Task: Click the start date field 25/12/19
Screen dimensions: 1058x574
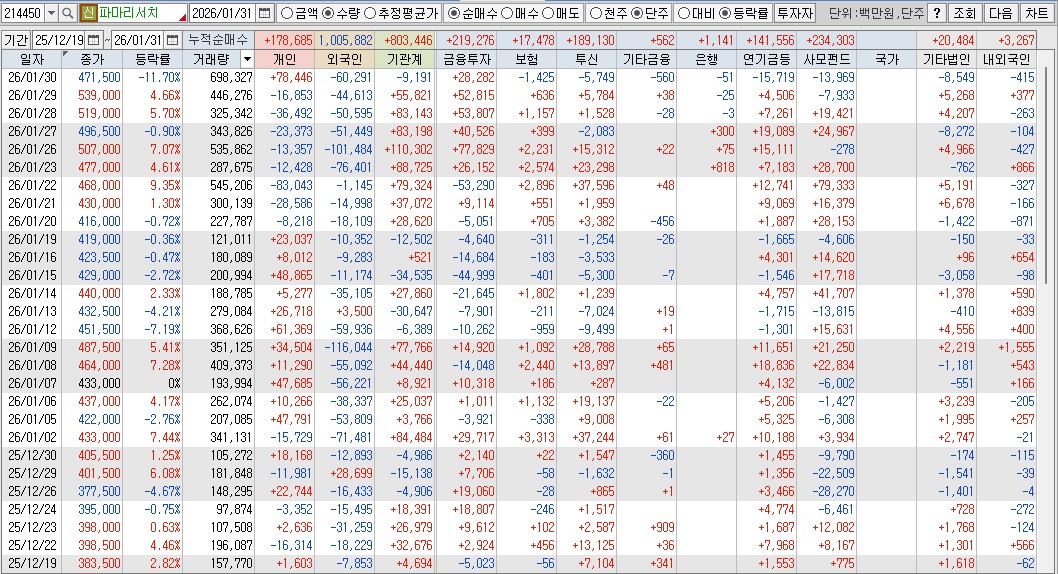Action: pyautogui.click(x=59, y=40)
